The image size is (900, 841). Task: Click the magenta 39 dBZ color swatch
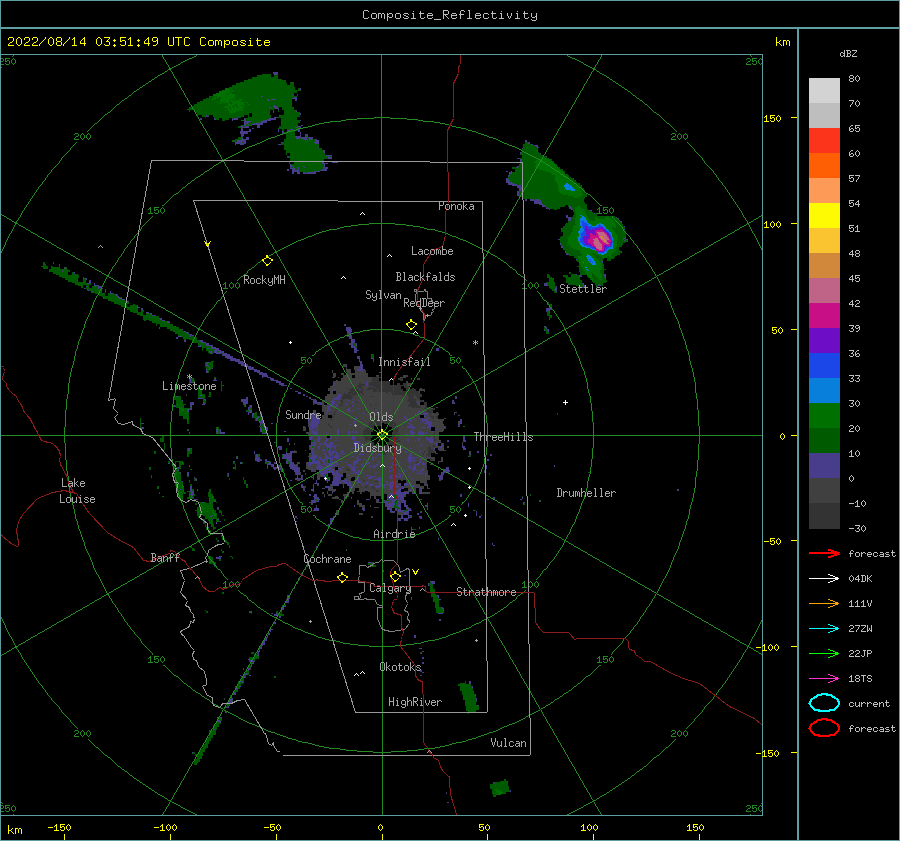(824, 316)
